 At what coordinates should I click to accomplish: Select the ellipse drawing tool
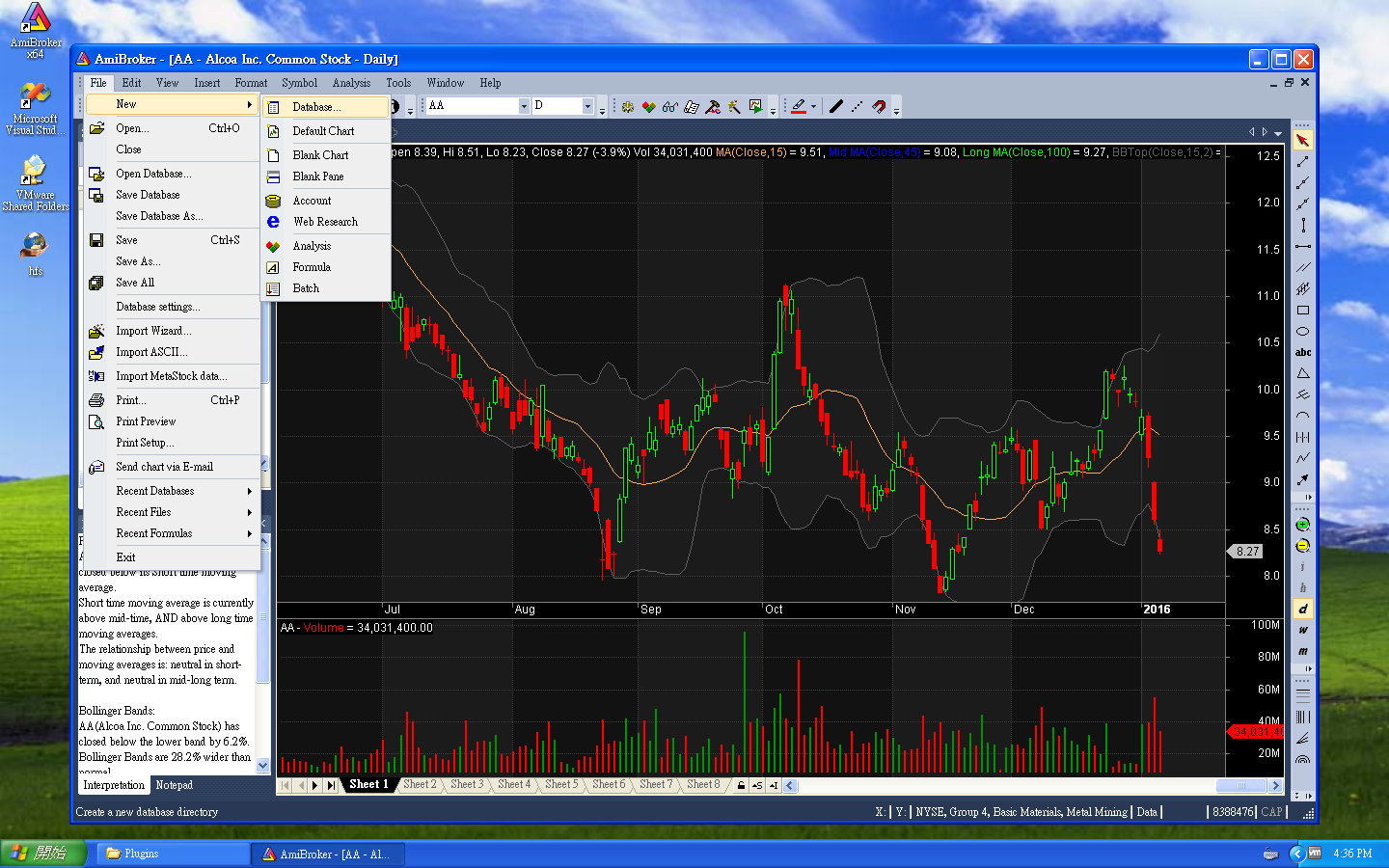pos(1303,332)
